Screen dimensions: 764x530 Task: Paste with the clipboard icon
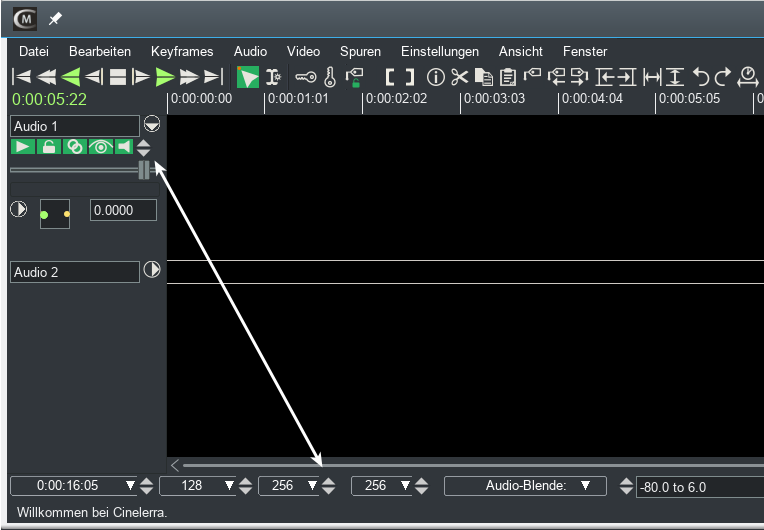tap(508, 77)
